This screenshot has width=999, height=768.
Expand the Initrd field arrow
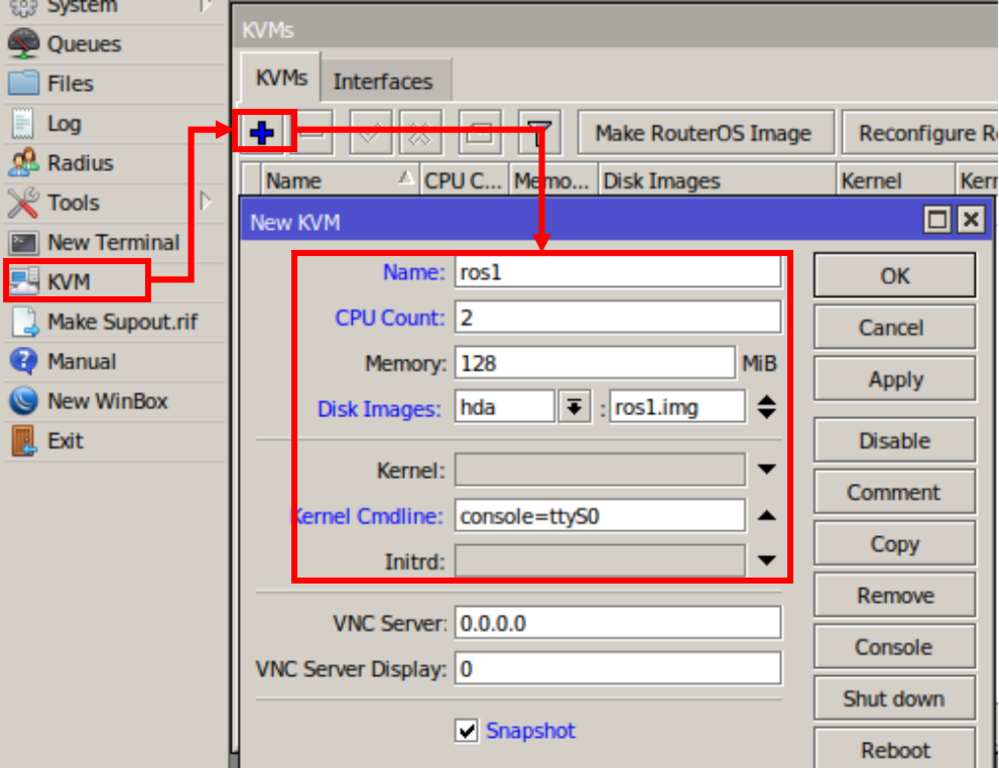coord(766,561)
